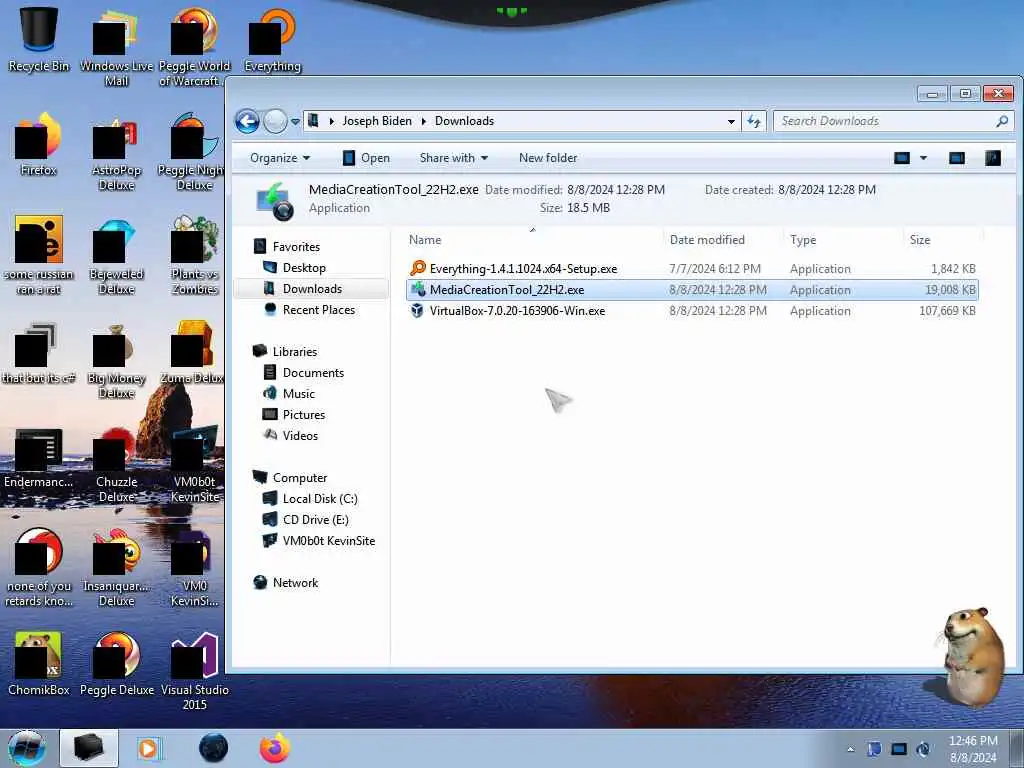This screenshot has height=768, width=1024.
Task: Click the taskbar clock showing 12:46 PM
Action: [973, 749]
